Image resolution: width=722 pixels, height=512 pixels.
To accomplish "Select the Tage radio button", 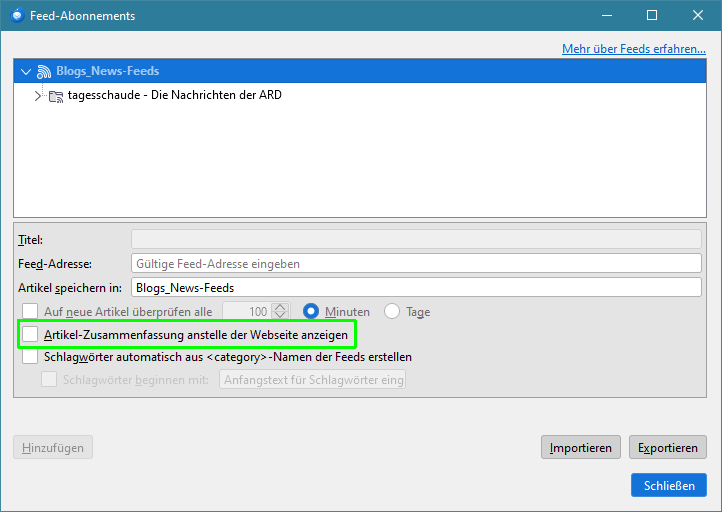I will [392, 311].
